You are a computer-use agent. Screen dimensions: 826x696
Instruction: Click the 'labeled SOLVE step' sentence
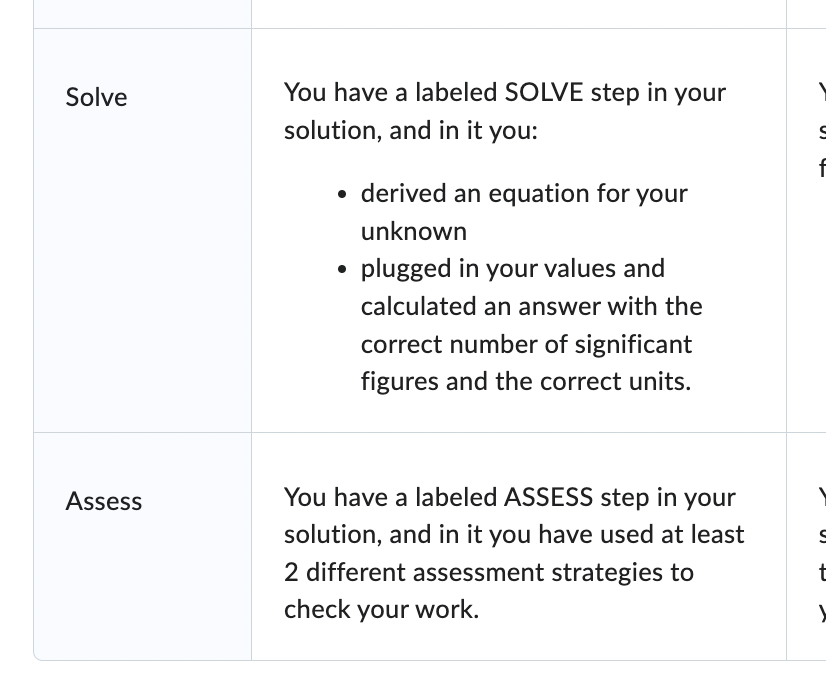(505, 111)
